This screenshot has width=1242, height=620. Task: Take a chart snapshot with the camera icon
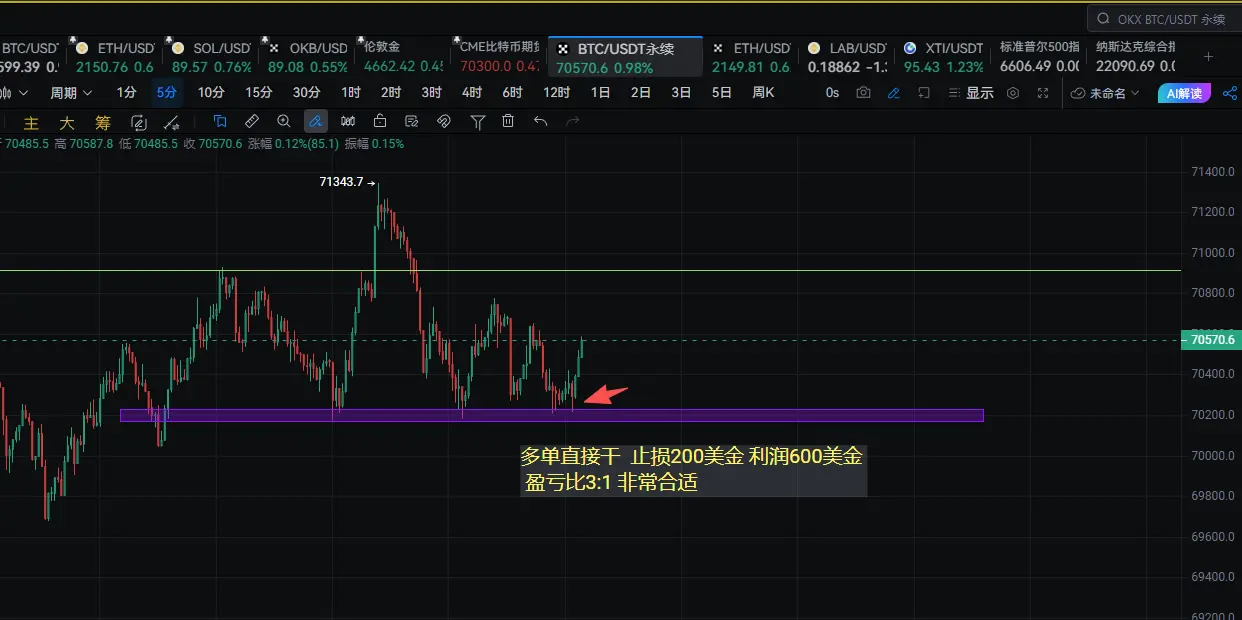(863, 93)
